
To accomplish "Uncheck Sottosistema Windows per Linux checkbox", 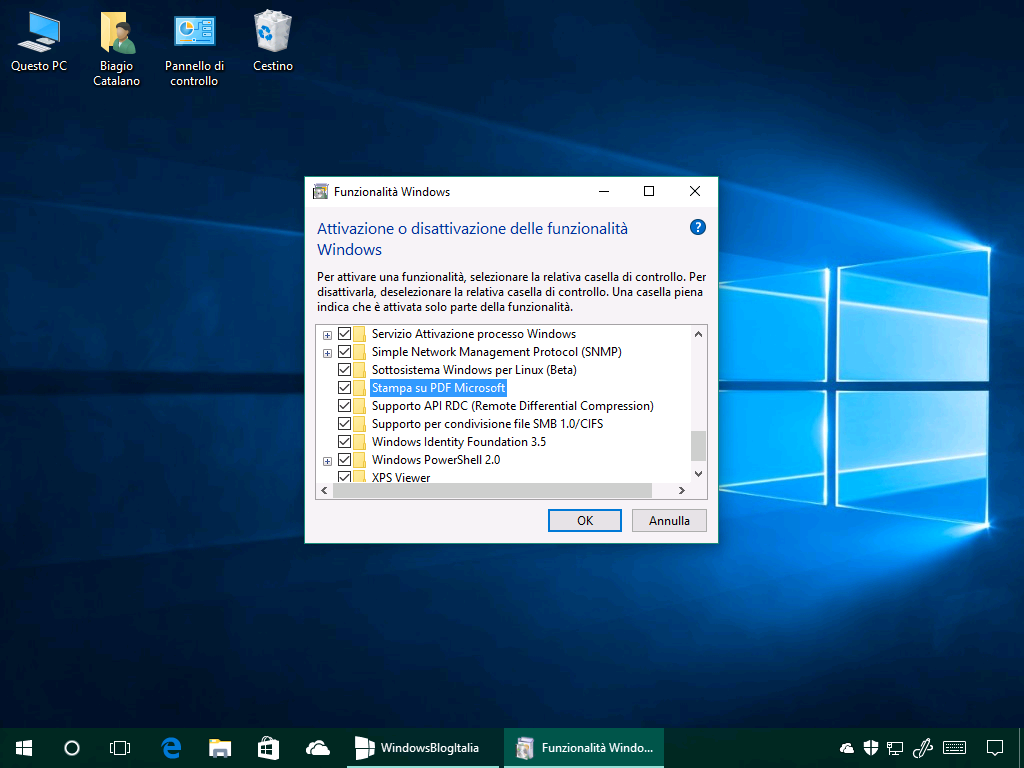I will click(344, 370).
